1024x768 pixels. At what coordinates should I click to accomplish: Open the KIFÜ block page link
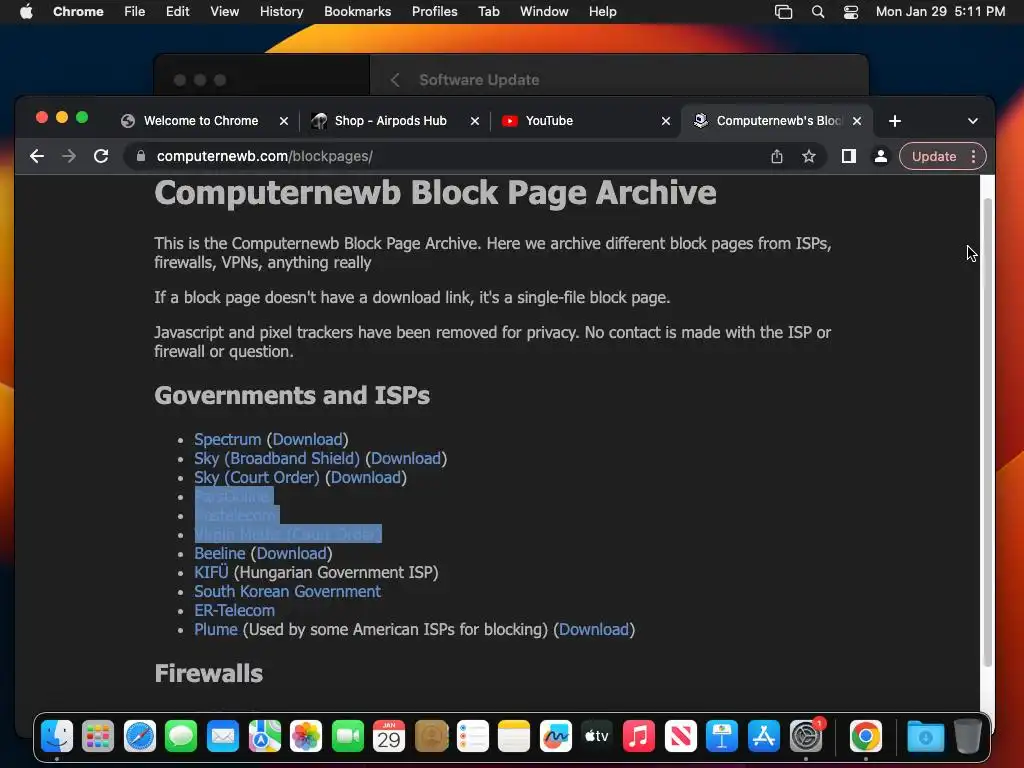[x=211, y=572]
